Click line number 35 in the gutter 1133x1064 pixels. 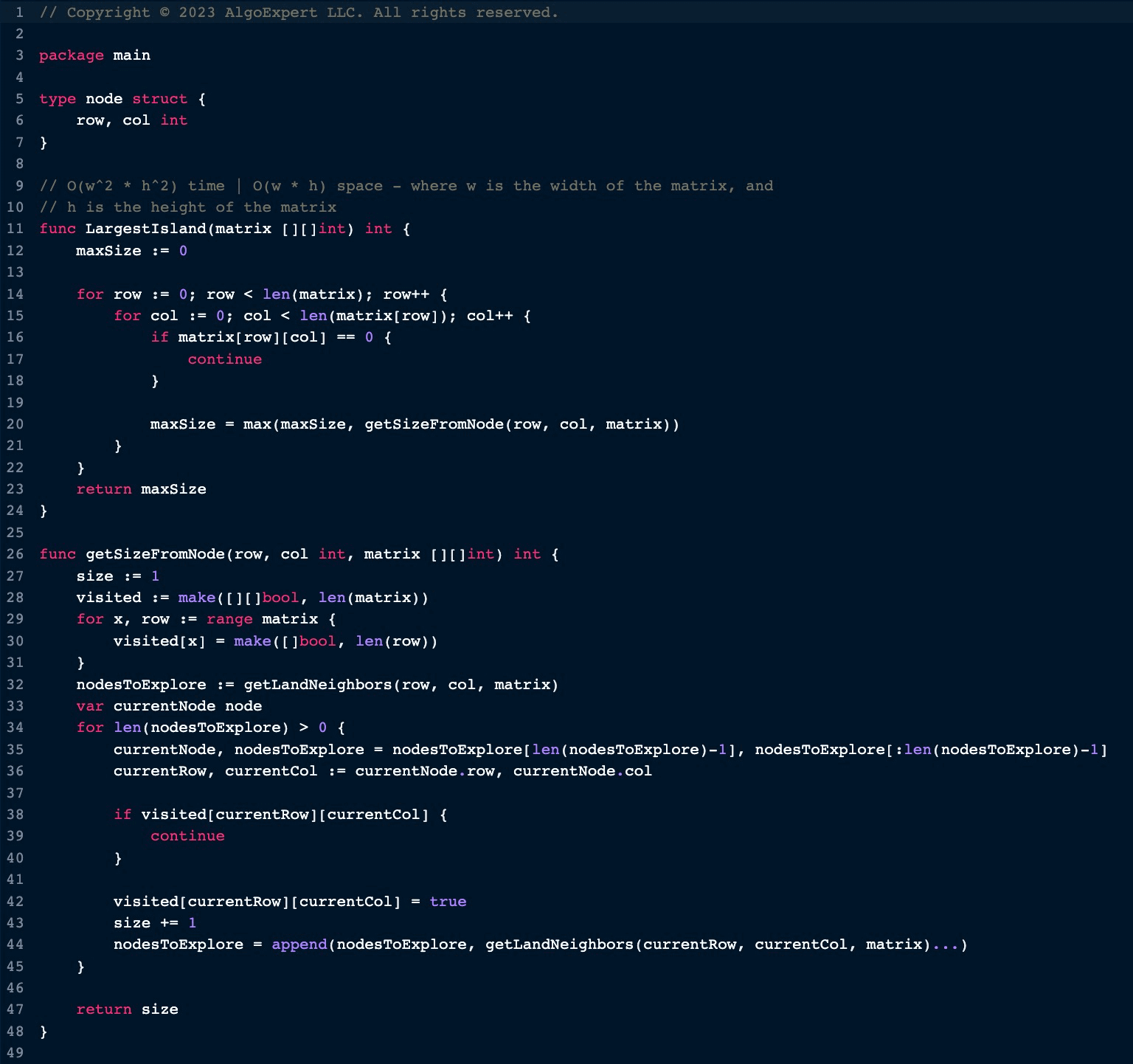coord(15,750)
